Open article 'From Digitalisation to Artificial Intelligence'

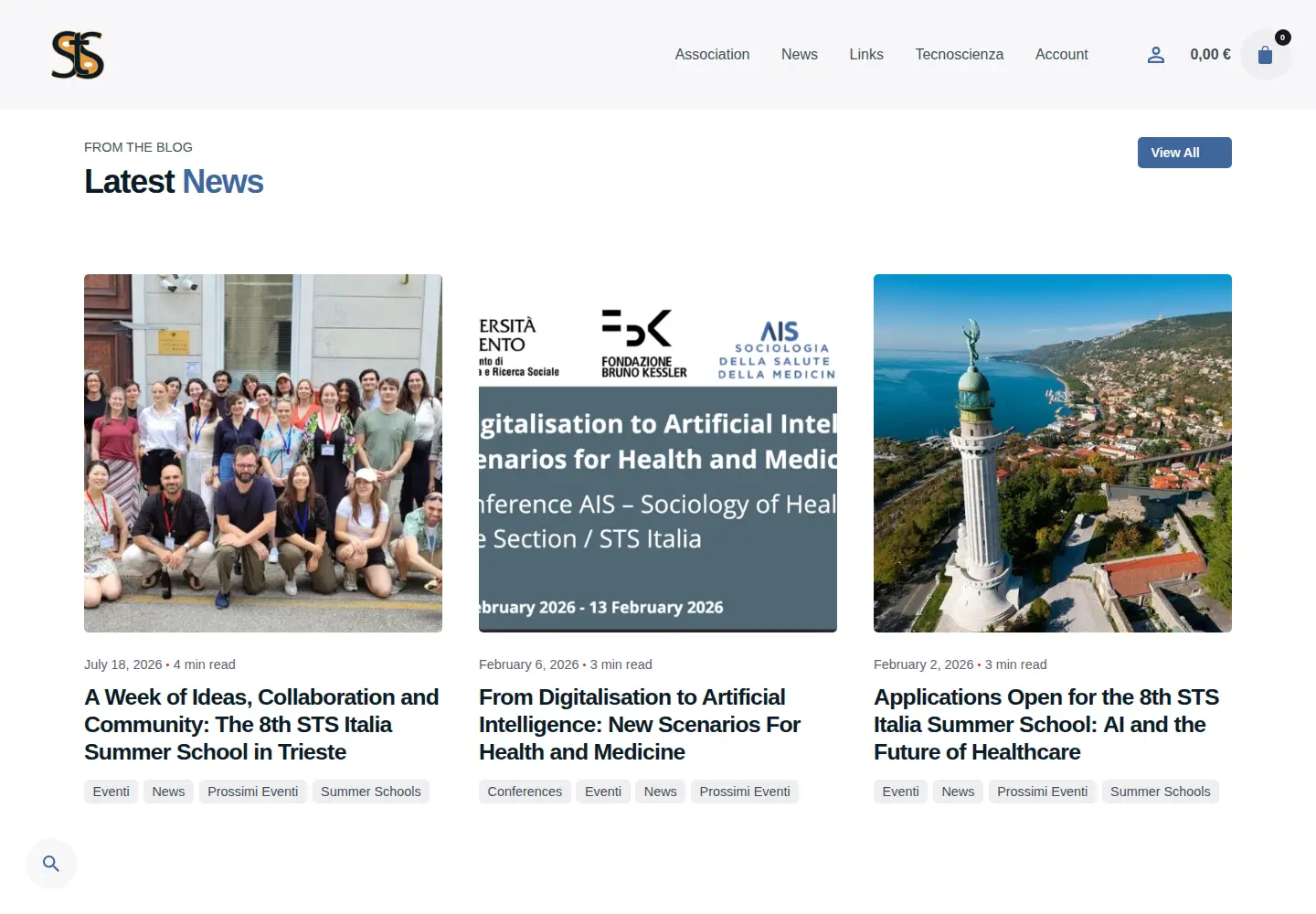click(640, 725)
